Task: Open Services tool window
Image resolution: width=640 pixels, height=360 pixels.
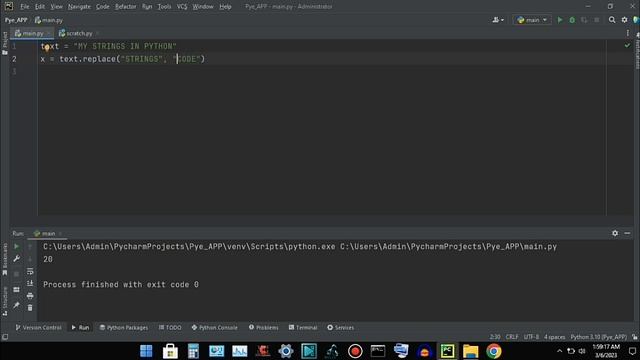Action: (x=340, y=327)
